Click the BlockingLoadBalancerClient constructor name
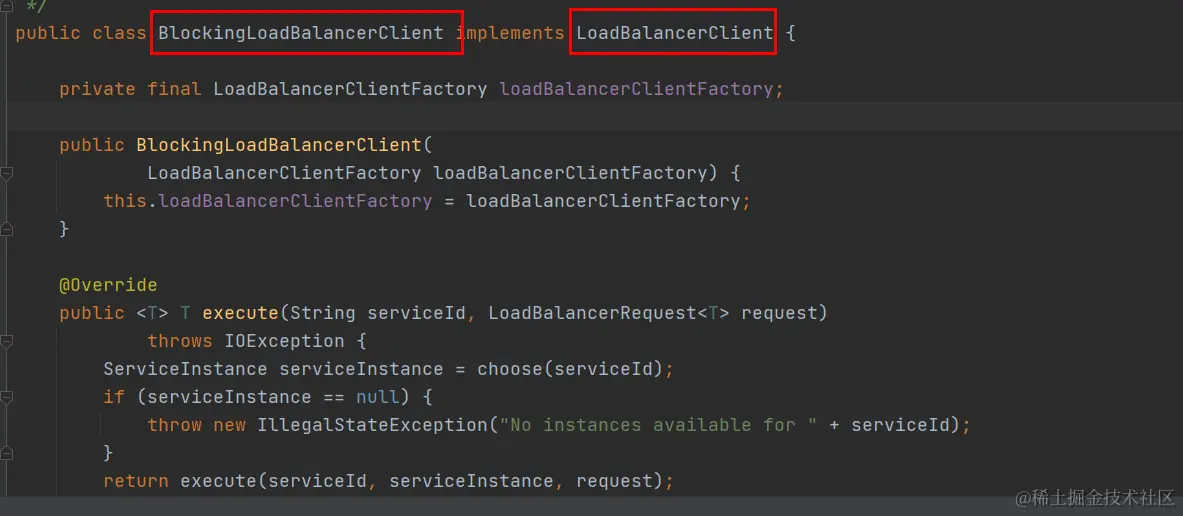 click(x=278, y=145)
